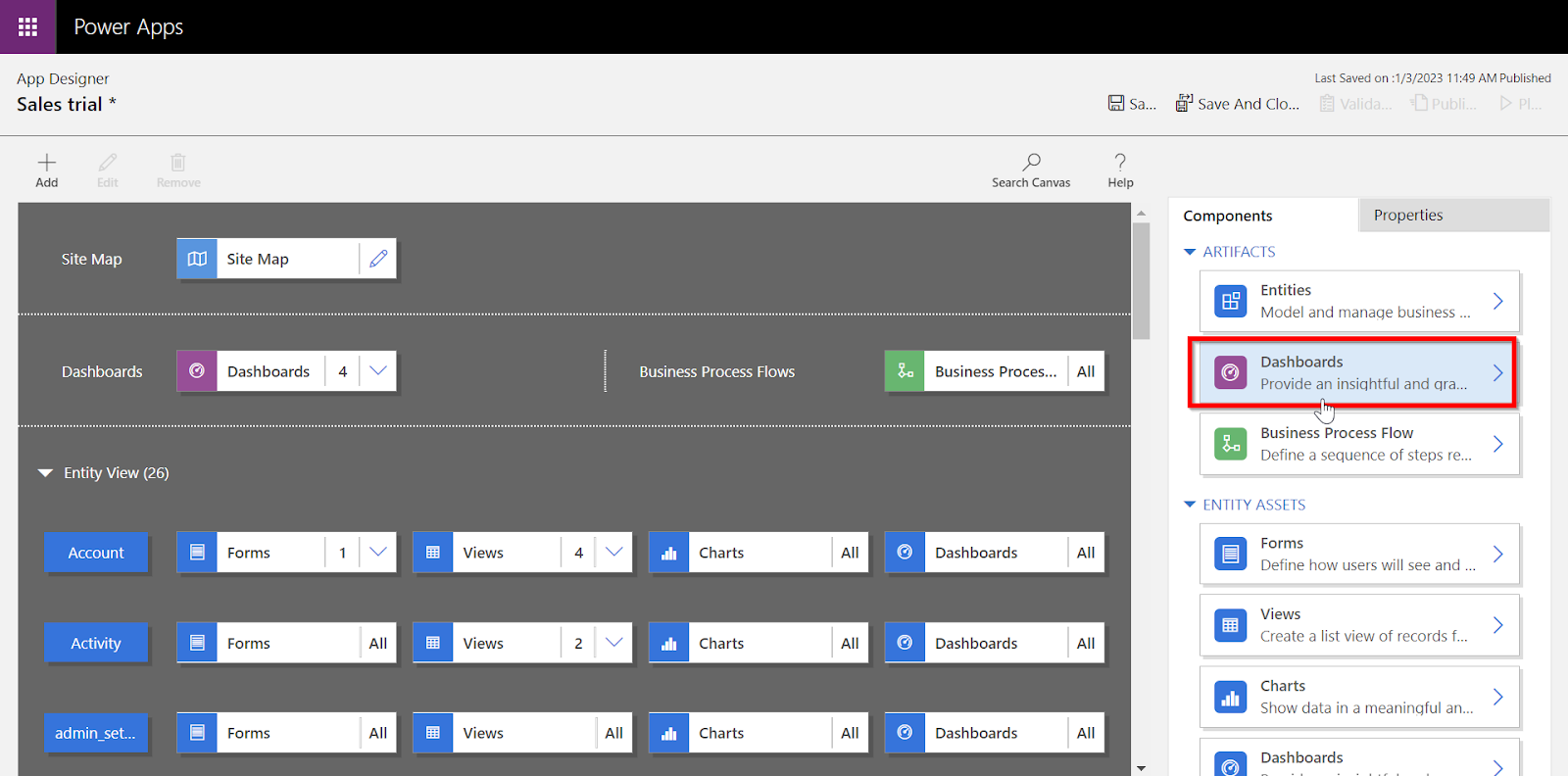Click the Sales trial app name
This screenshot has height=776, width=1568.
(67, 104)
